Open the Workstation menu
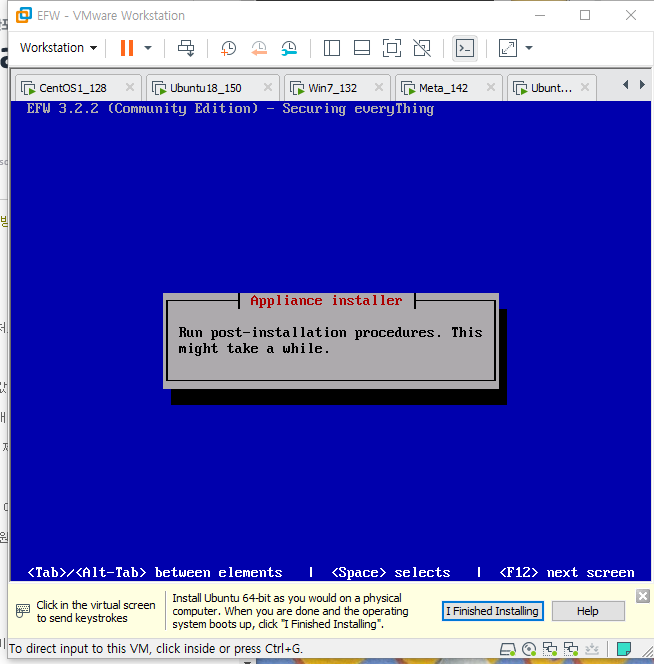 pos(58,48)
